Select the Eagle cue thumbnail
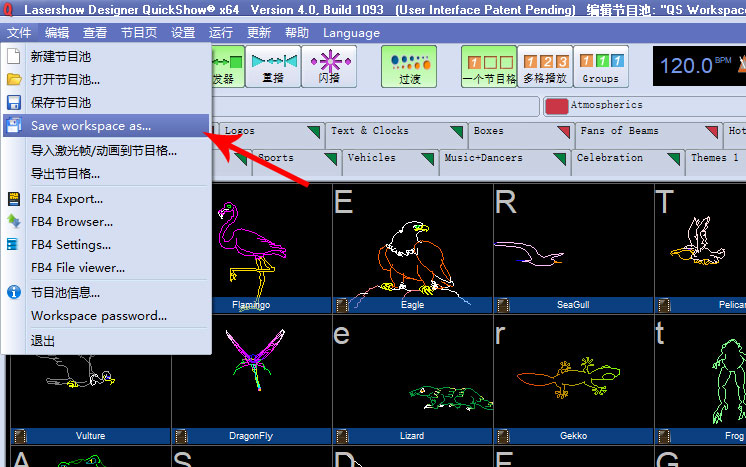This screenshot has width=746, height=467. tap(412, 249)
